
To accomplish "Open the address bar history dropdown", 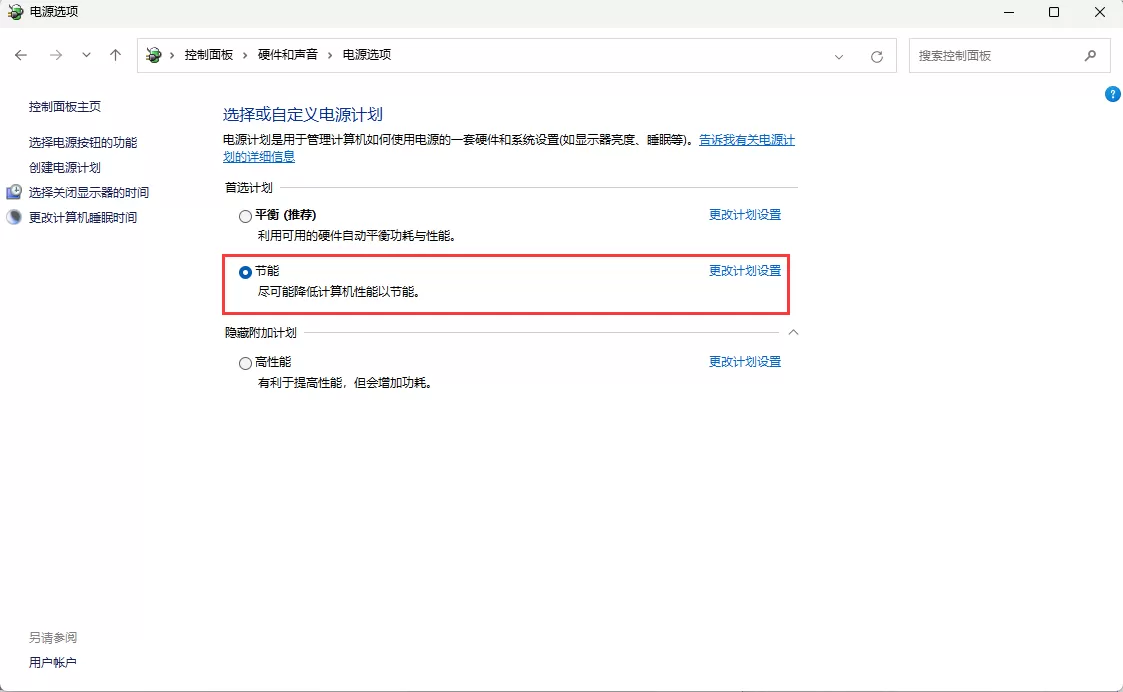I will tap(839, 55).
